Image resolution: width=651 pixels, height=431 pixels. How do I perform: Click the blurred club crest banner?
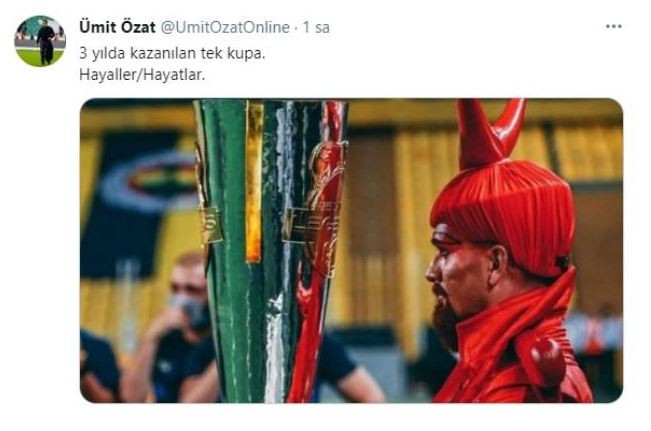click(x=141, y=203)
